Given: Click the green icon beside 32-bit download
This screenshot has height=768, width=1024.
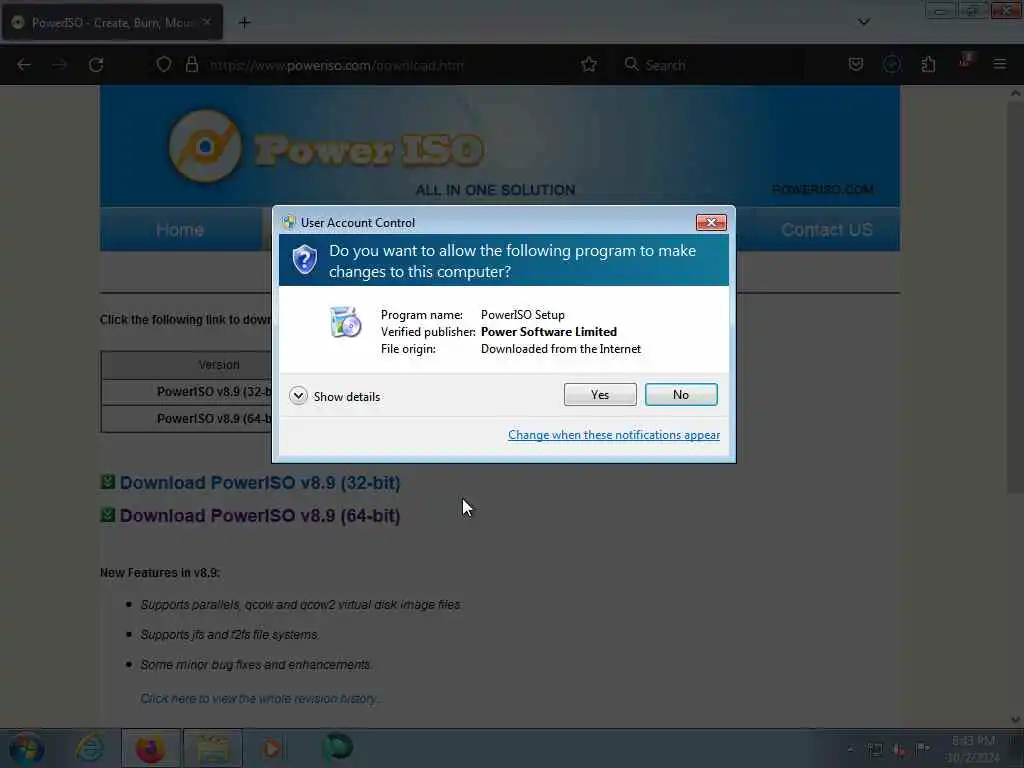Looking at the screenshot, I should click(x=108, y=482).
